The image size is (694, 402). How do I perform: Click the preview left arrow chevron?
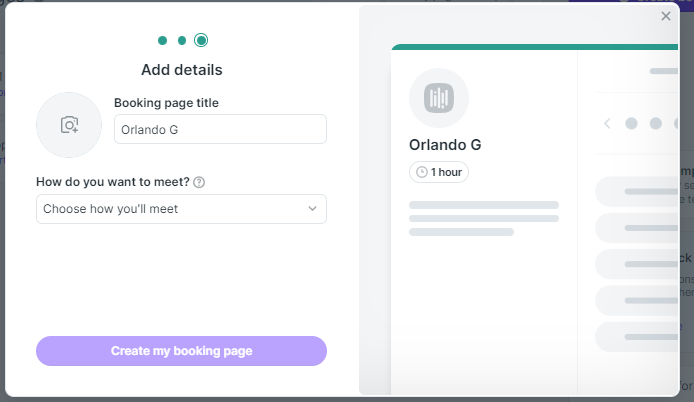tap(607, 124)
